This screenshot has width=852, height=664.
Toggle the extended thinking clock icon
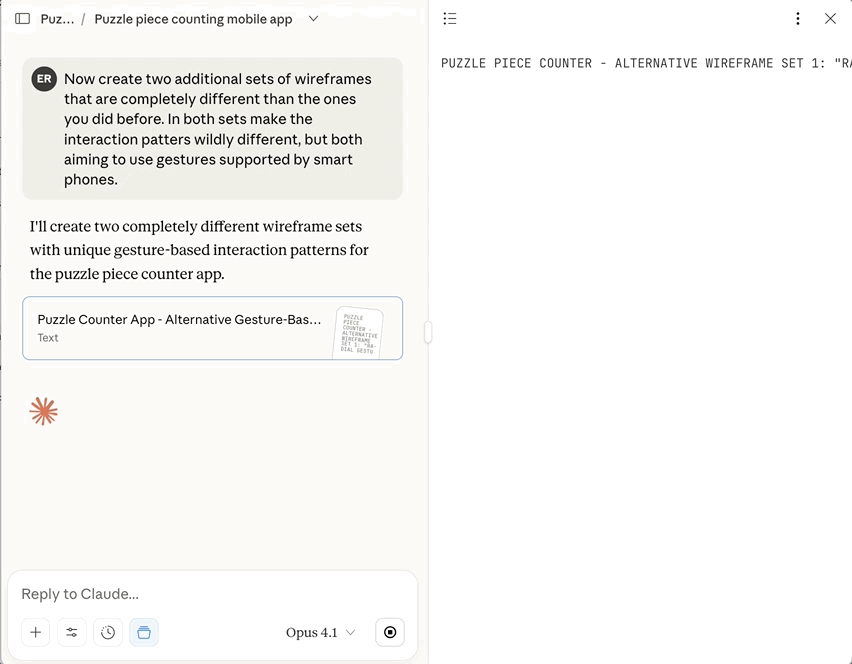(108, 632)
